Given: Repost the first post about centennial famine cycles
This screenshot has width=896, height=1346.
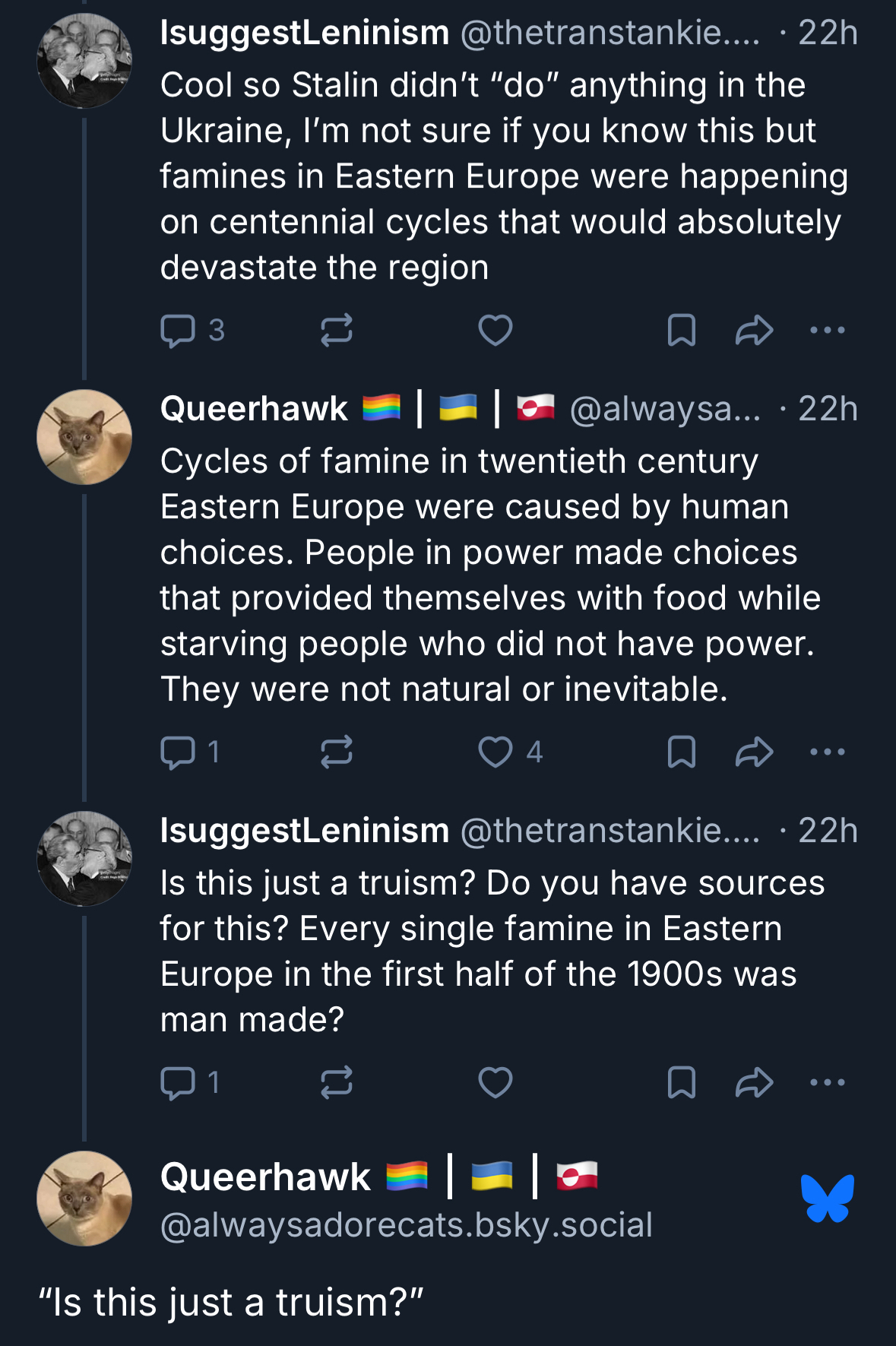Looking at the screenshot, I should (336, 331).
